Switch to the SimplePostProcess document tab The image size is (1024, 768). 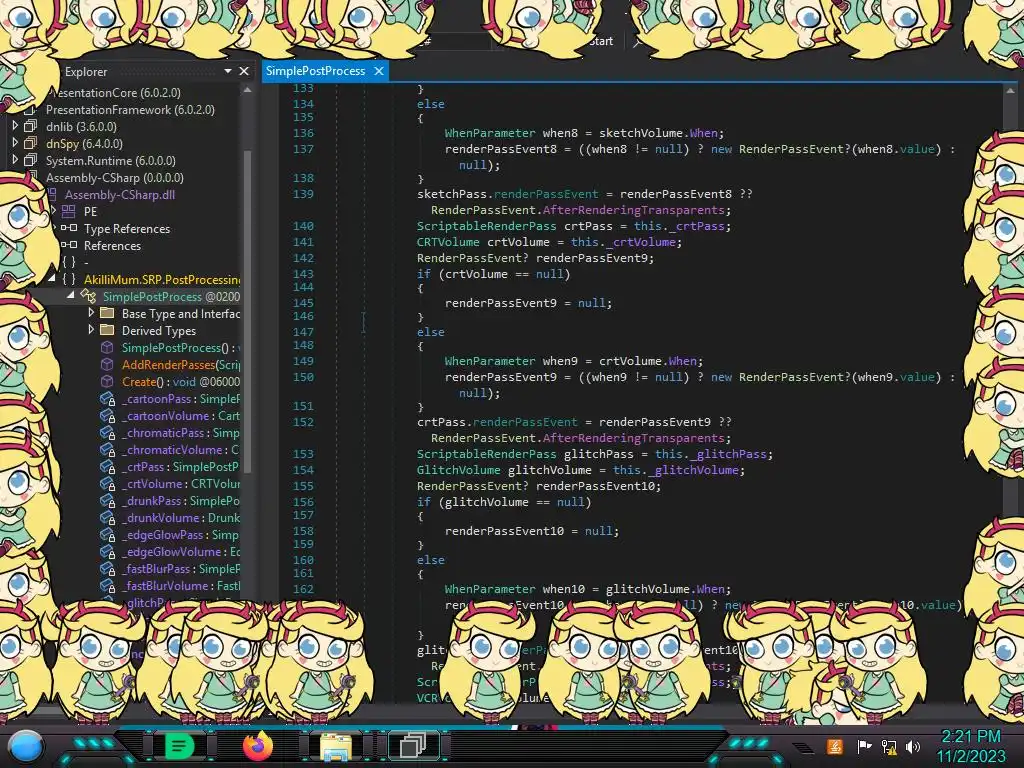click(x=315, y=71)
